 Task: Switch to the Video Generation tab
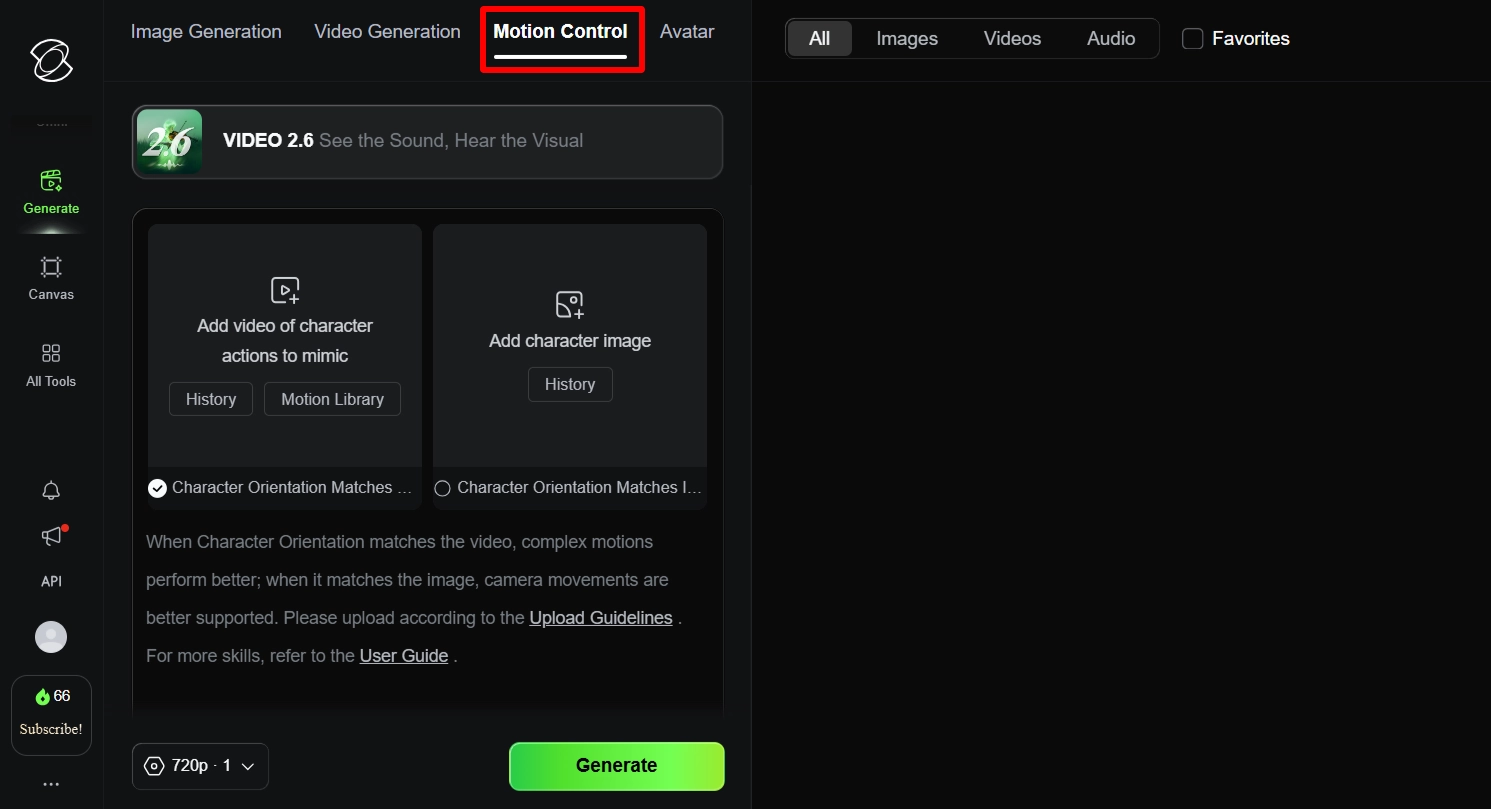click(387, 31)
